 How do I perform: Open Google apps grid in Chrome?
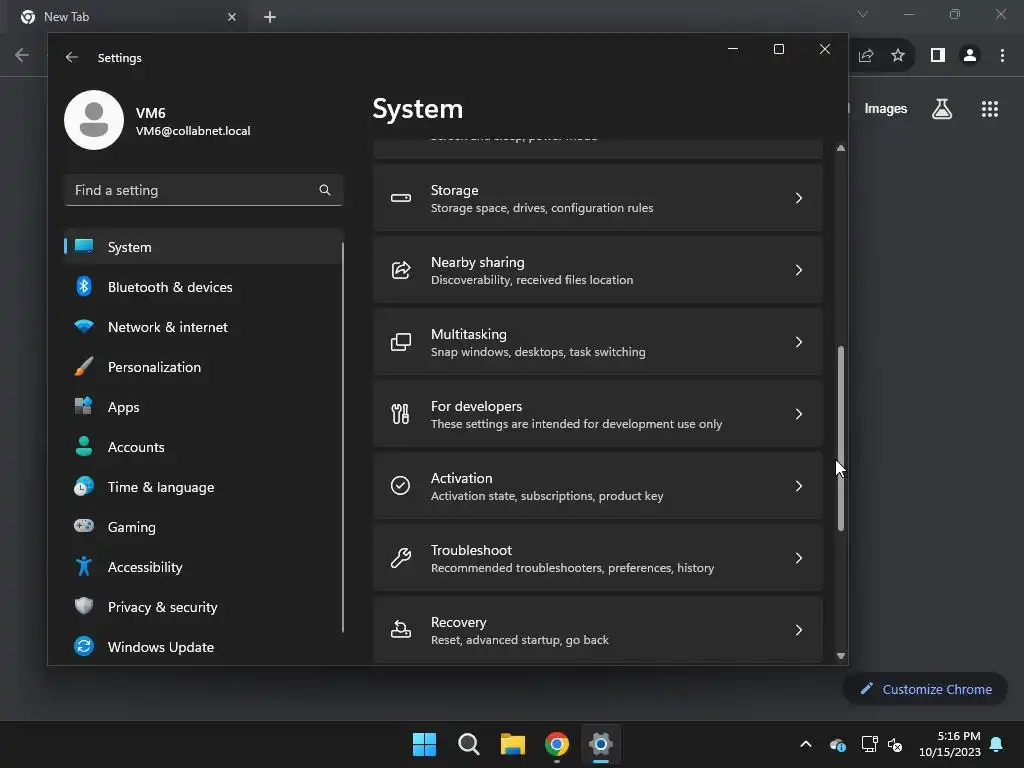coord(989,109)
